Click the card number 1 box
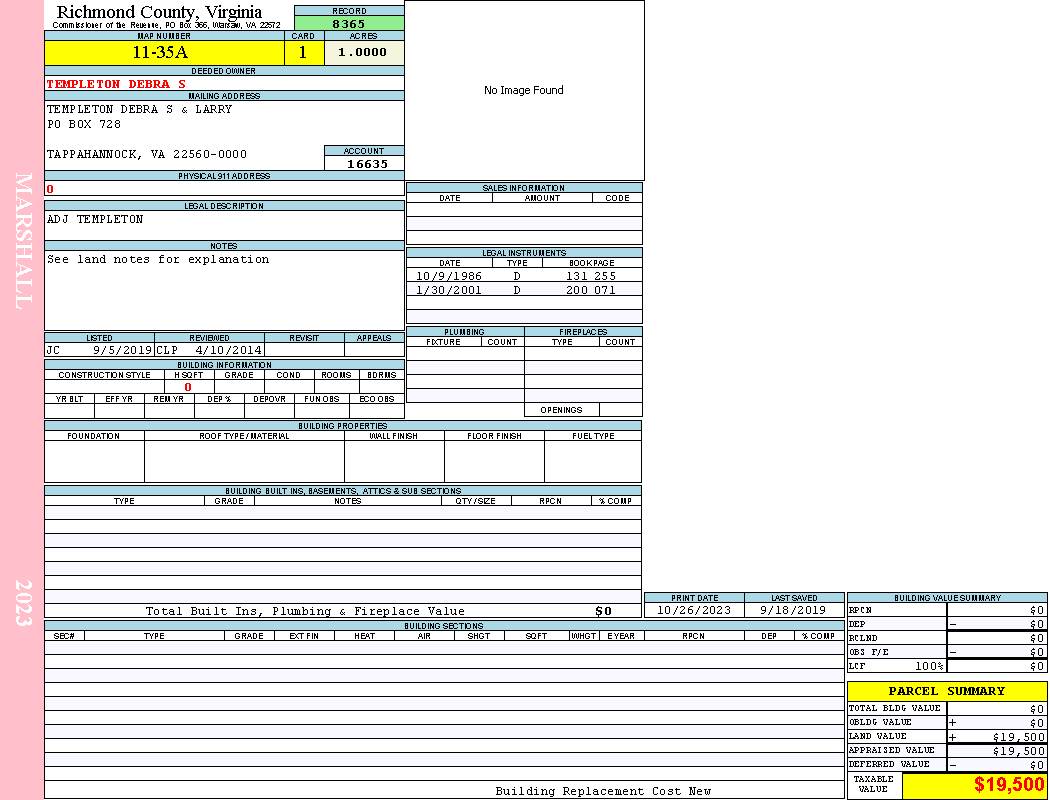Image resolution: width=1050 pixels, height=800 pixels. [x=303, y=53]
